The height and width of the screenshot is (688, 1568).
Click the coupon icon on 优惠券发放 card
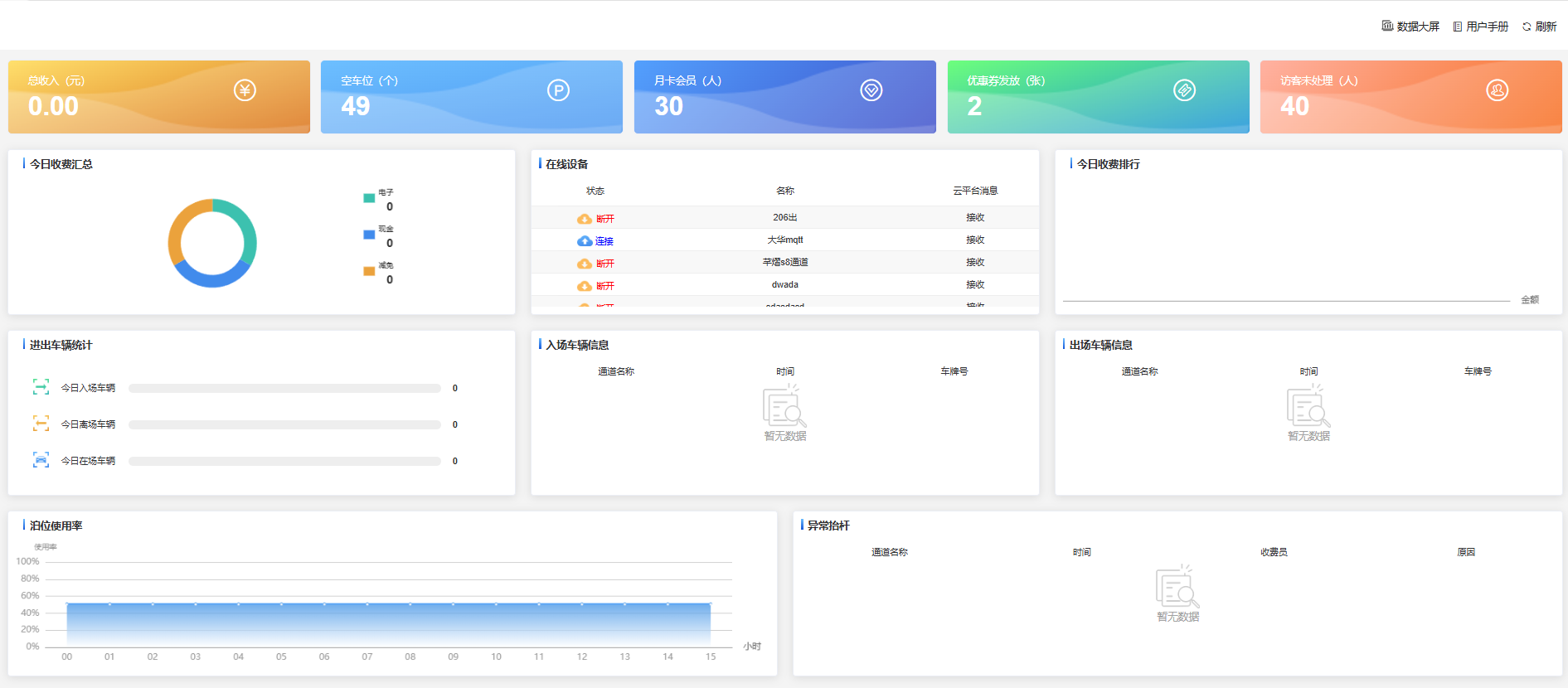coord(1184,90)
